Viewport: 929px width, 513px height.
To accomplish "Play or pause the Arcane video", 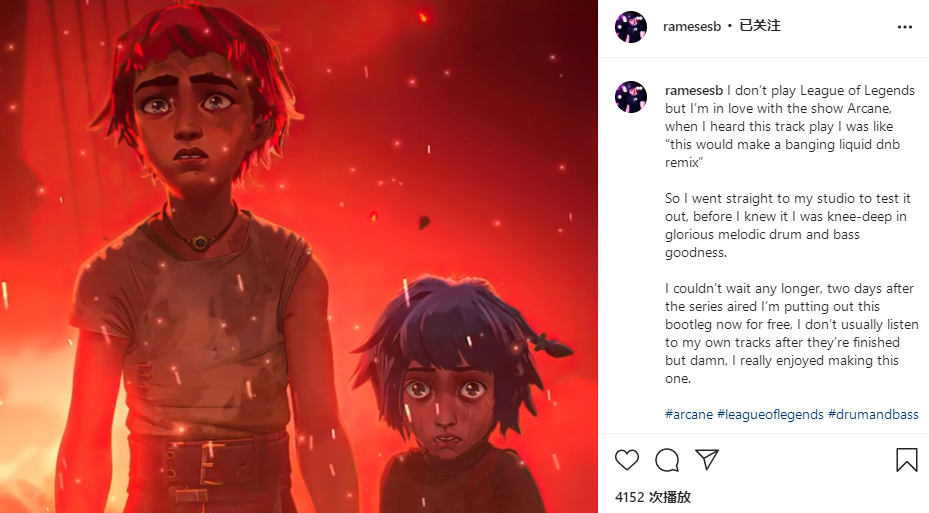I will pyautogui.click(x=299, y=256).
